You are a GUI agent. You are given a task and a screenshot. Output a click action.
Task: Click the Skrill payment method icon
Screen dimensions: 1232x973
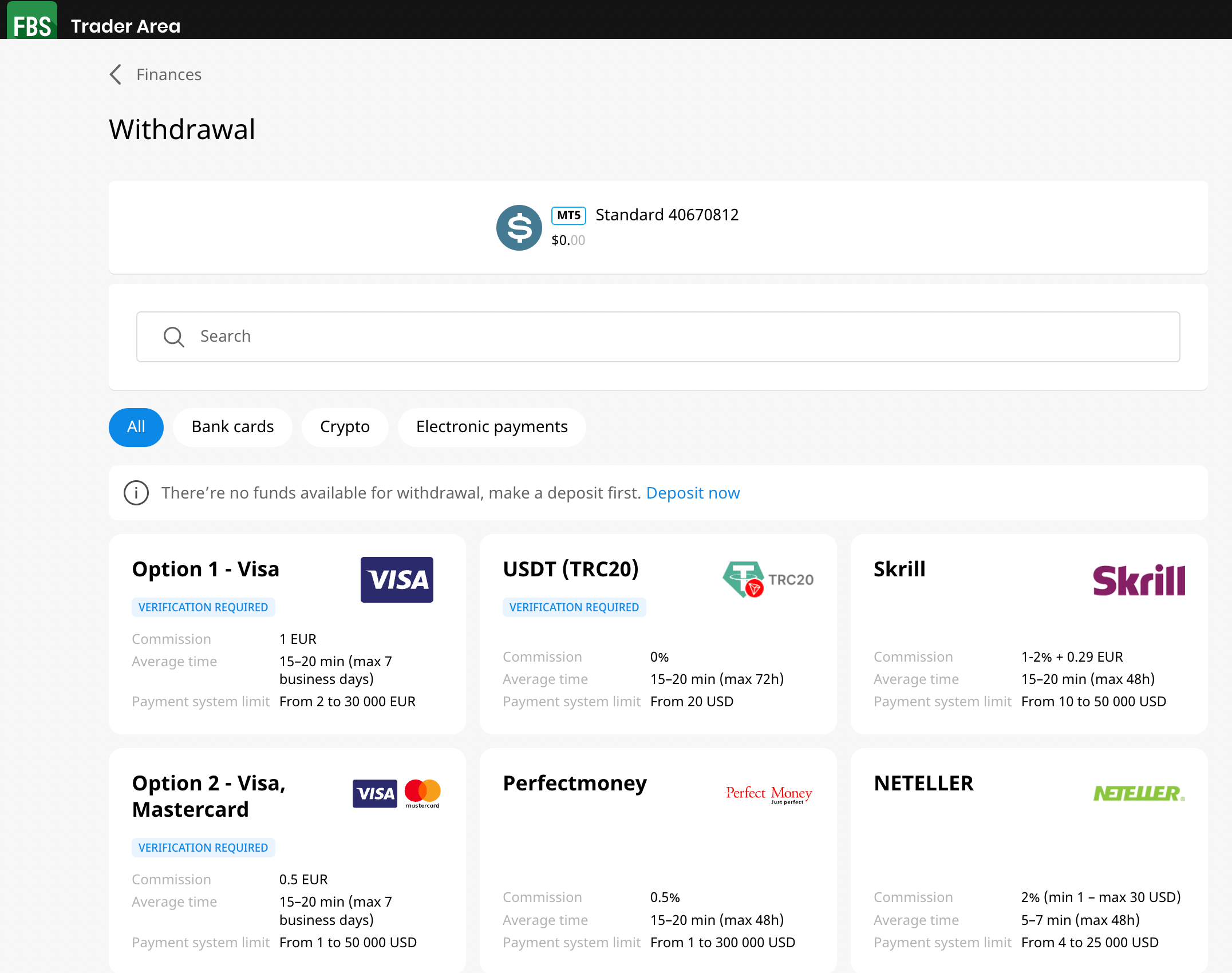1139,580
